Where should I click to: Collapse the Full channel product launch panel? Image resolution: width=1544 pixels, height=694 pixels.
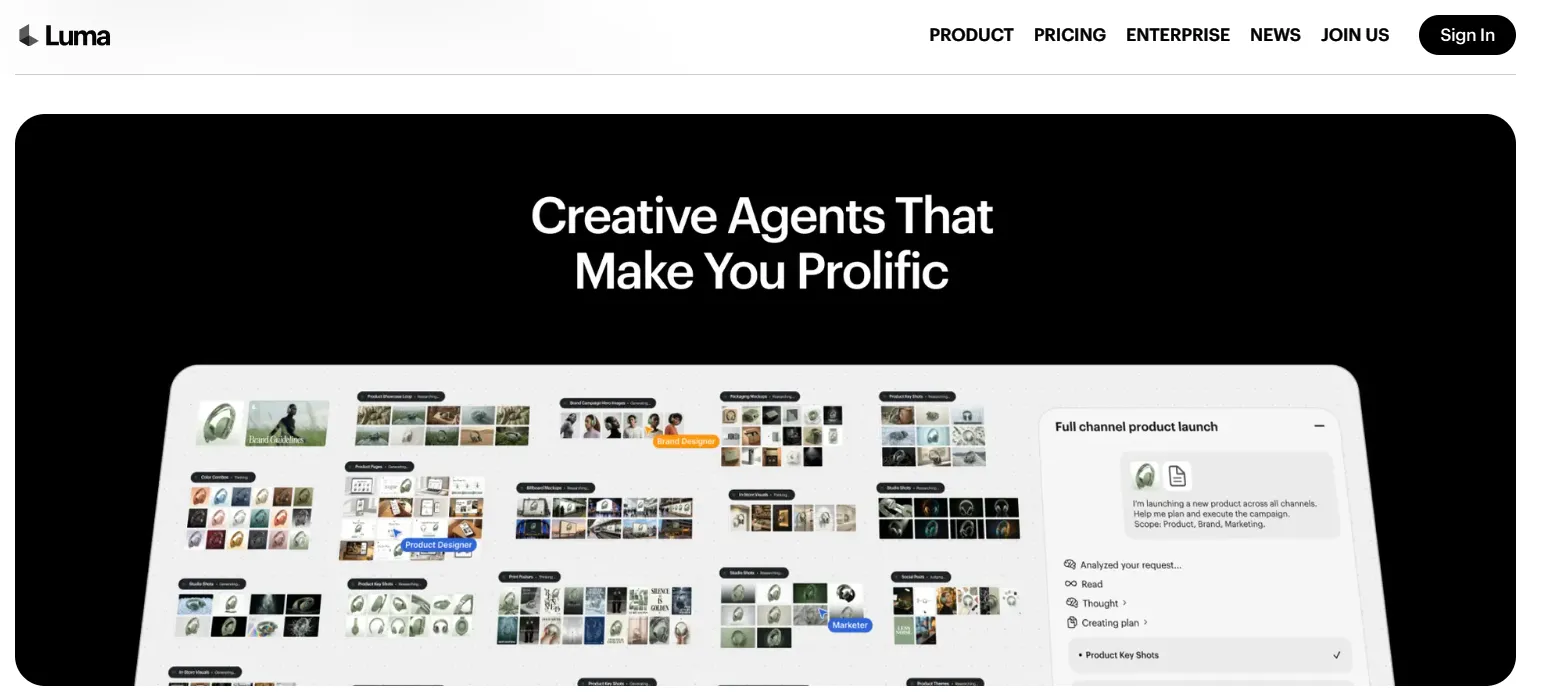pos(1319,426)
